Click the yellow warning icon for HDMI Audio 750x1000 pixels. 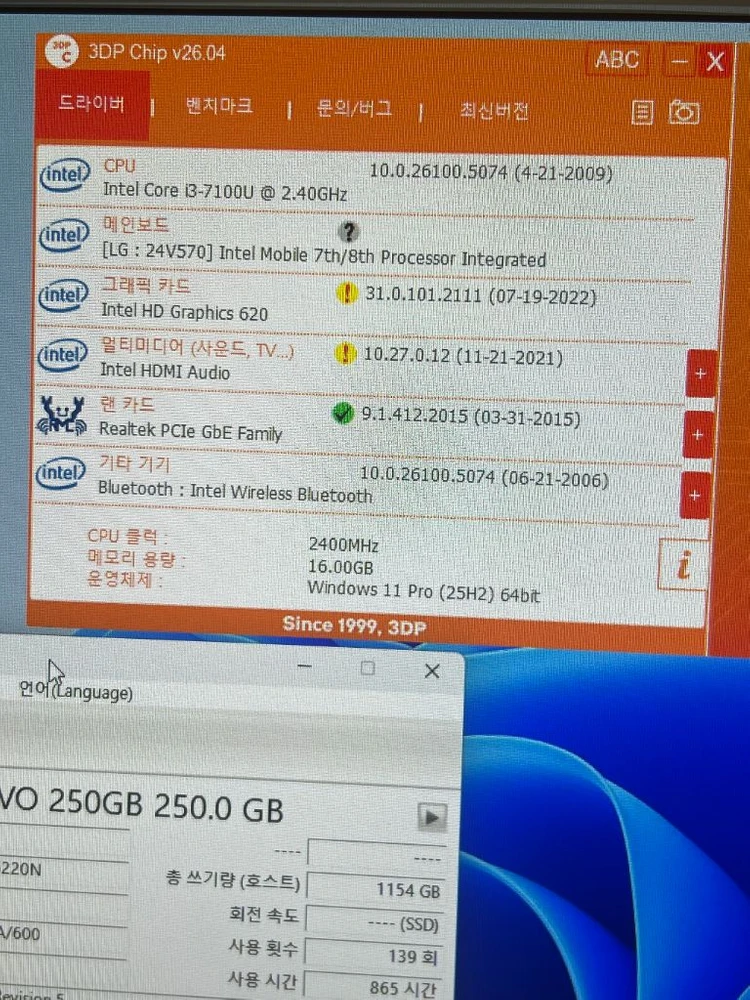(x=345, y=353)
